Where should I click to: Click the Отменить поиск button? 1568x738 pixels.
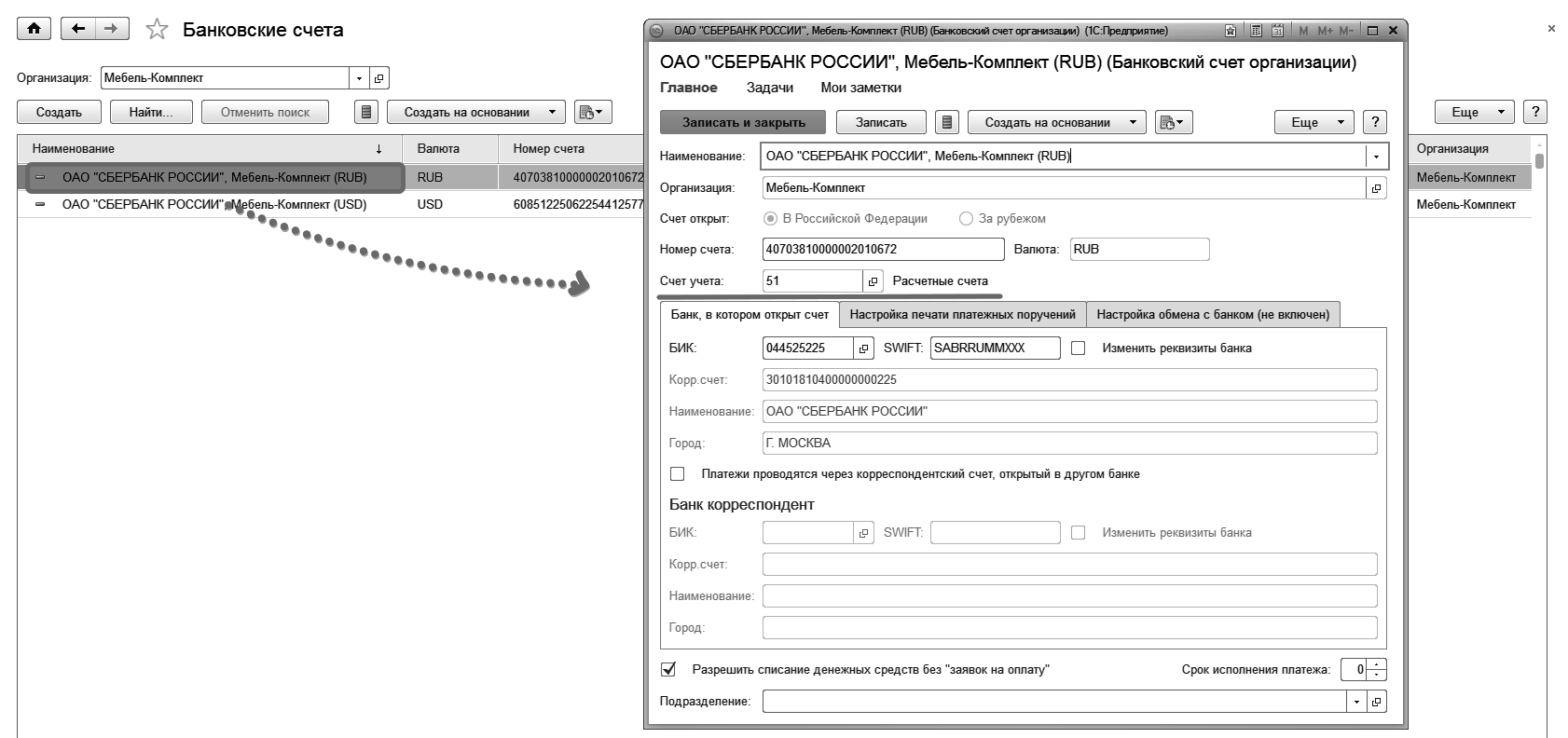tap(266, 112)
